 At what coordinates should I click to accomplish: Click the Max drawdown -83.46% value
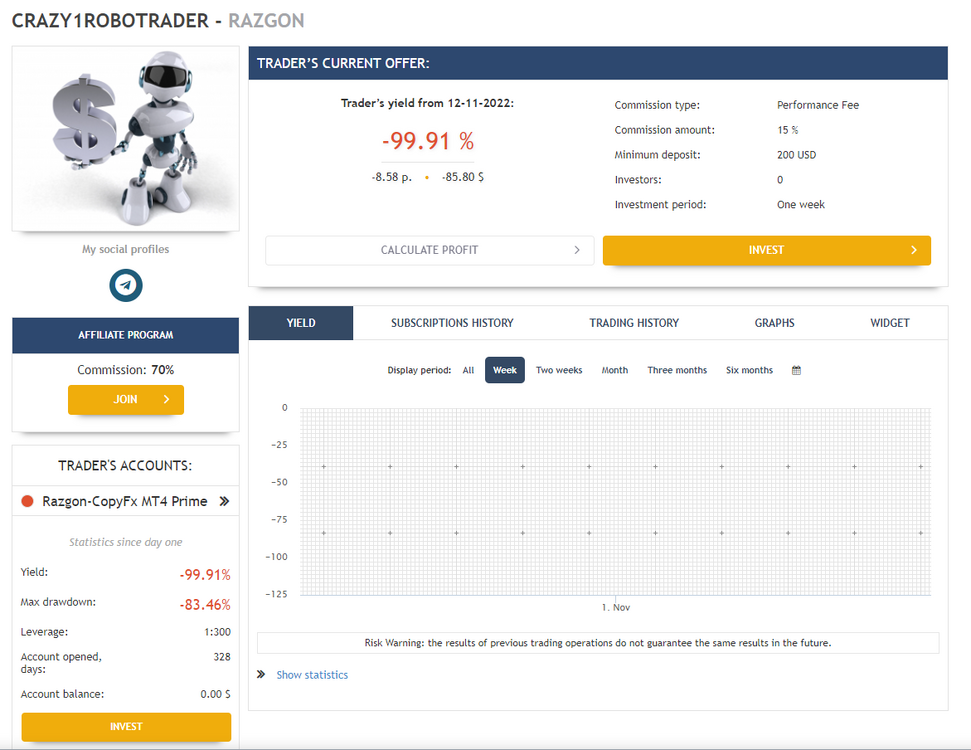[205, 604]
